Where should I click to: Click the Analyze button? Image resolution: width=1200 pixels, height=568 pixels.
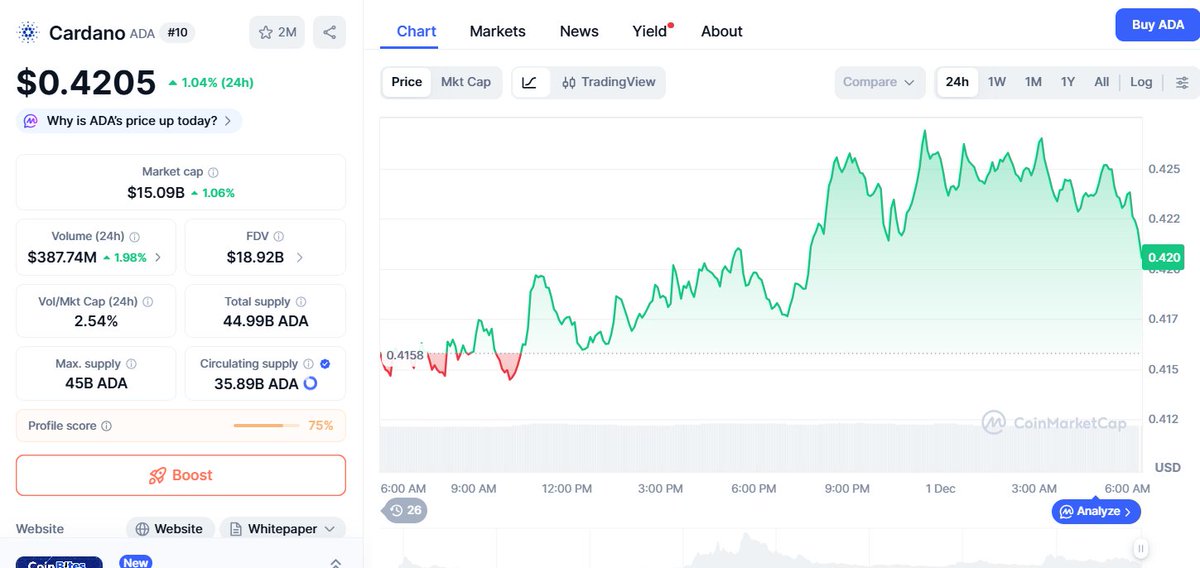click(x=1096, y=511)
